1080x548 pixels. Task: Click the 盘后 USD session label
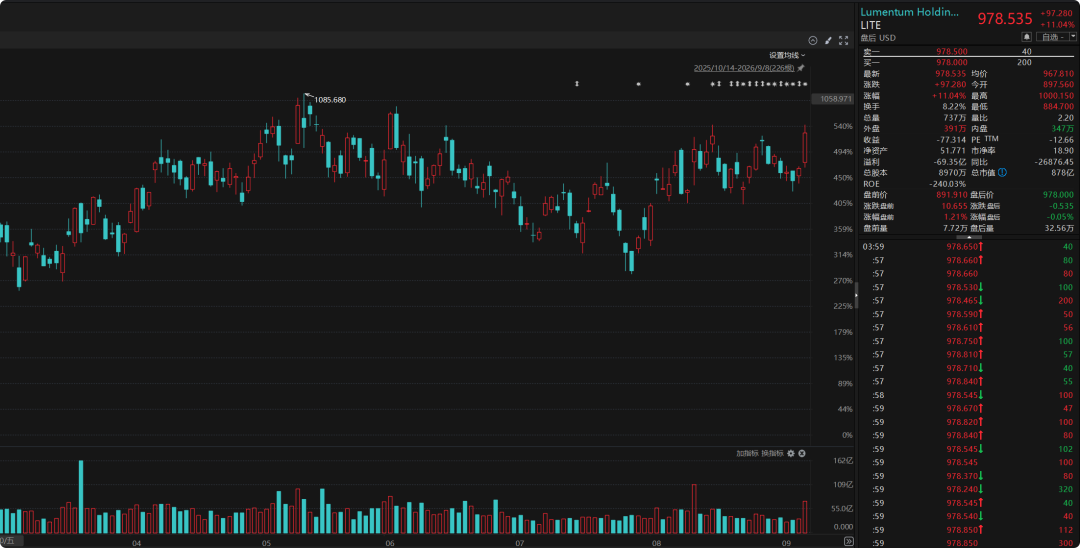[x=878, y=38]
